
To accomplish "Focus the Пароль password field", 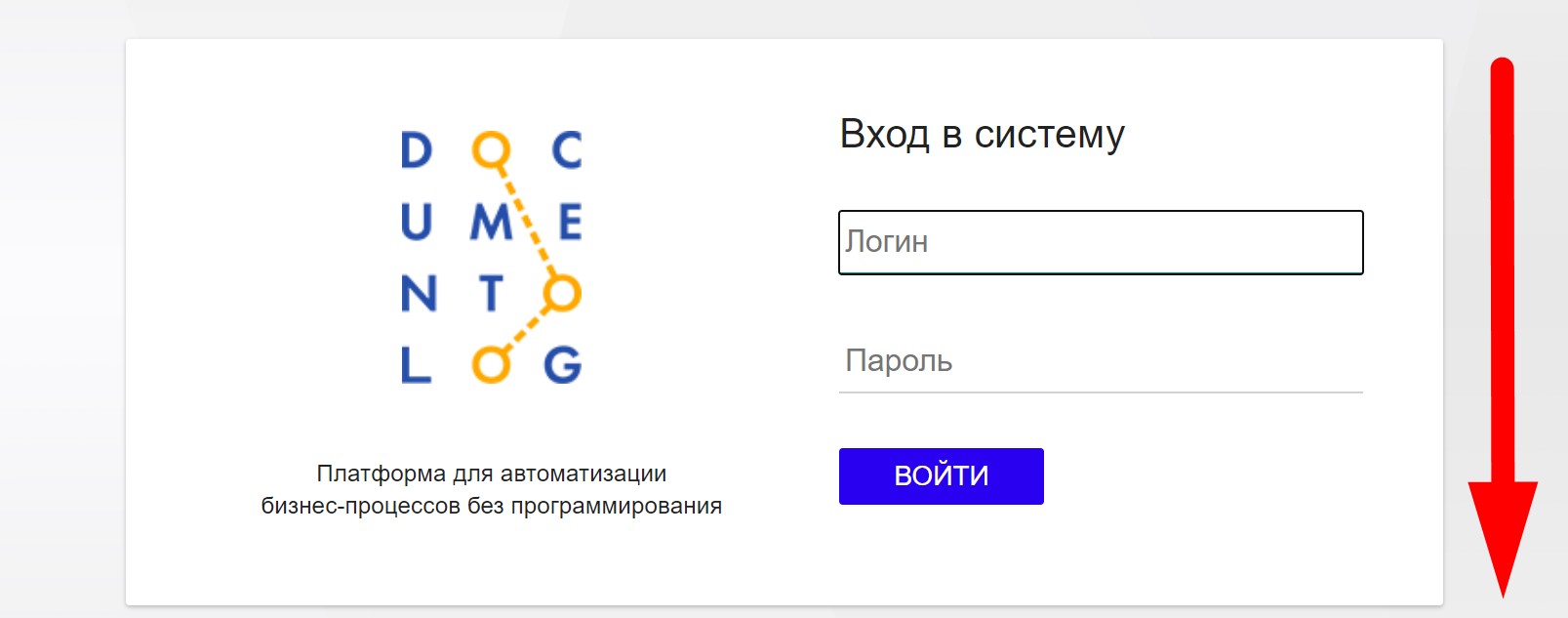I will click(1100, 361).
